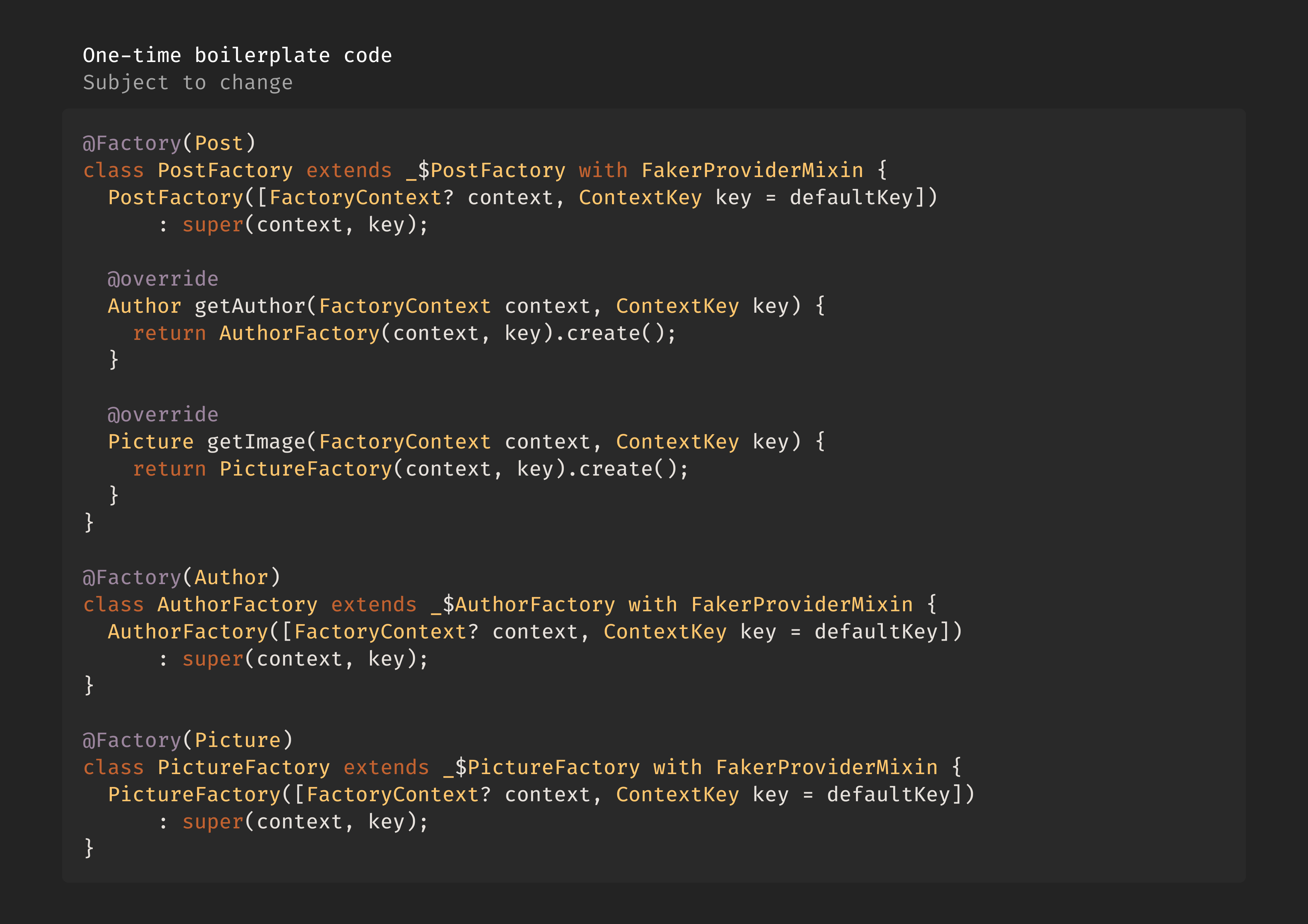The width and height of the screenshot is (1308, 924).
Task: Click the _$AuthorFactory superclass name
Action: click(522, 604)
